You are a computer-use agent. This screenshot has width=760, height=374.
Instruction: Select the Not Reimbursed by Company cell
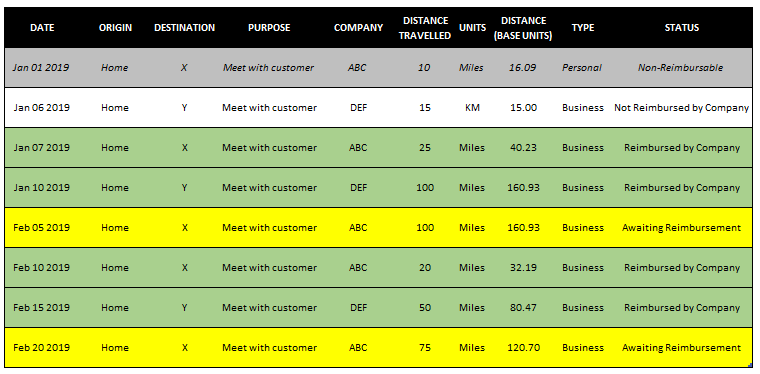pos(681,108)
